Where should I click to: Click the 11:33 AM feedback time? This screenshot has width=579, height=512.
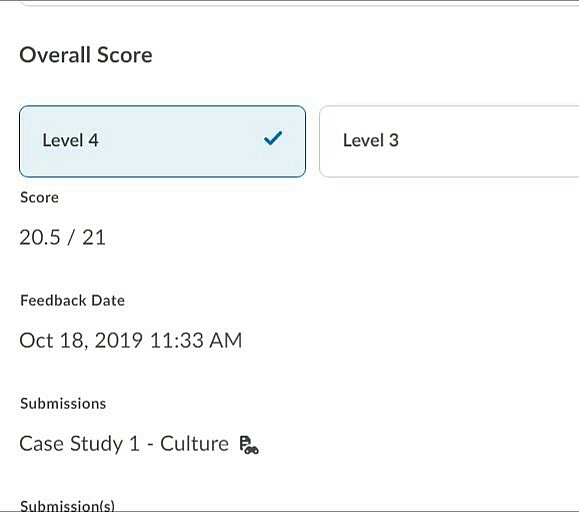(196, 340)
